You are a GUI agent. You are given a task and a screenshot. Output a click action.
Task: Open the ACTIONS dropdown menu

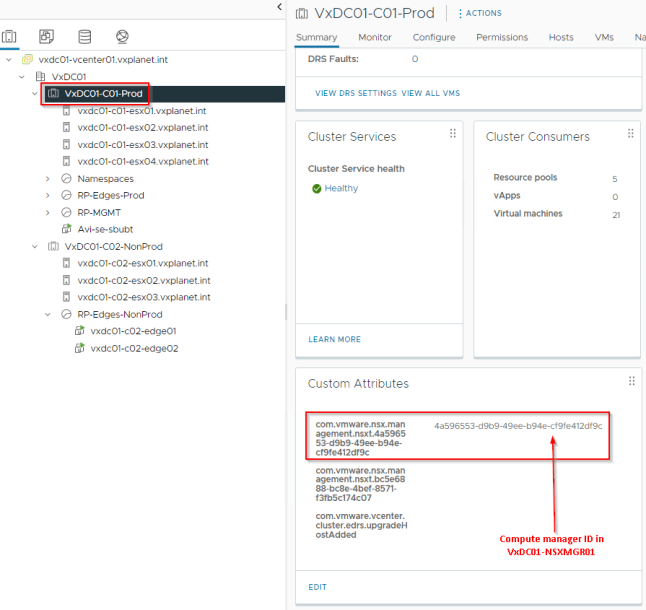pyautogui.click(x=480, y=13)
